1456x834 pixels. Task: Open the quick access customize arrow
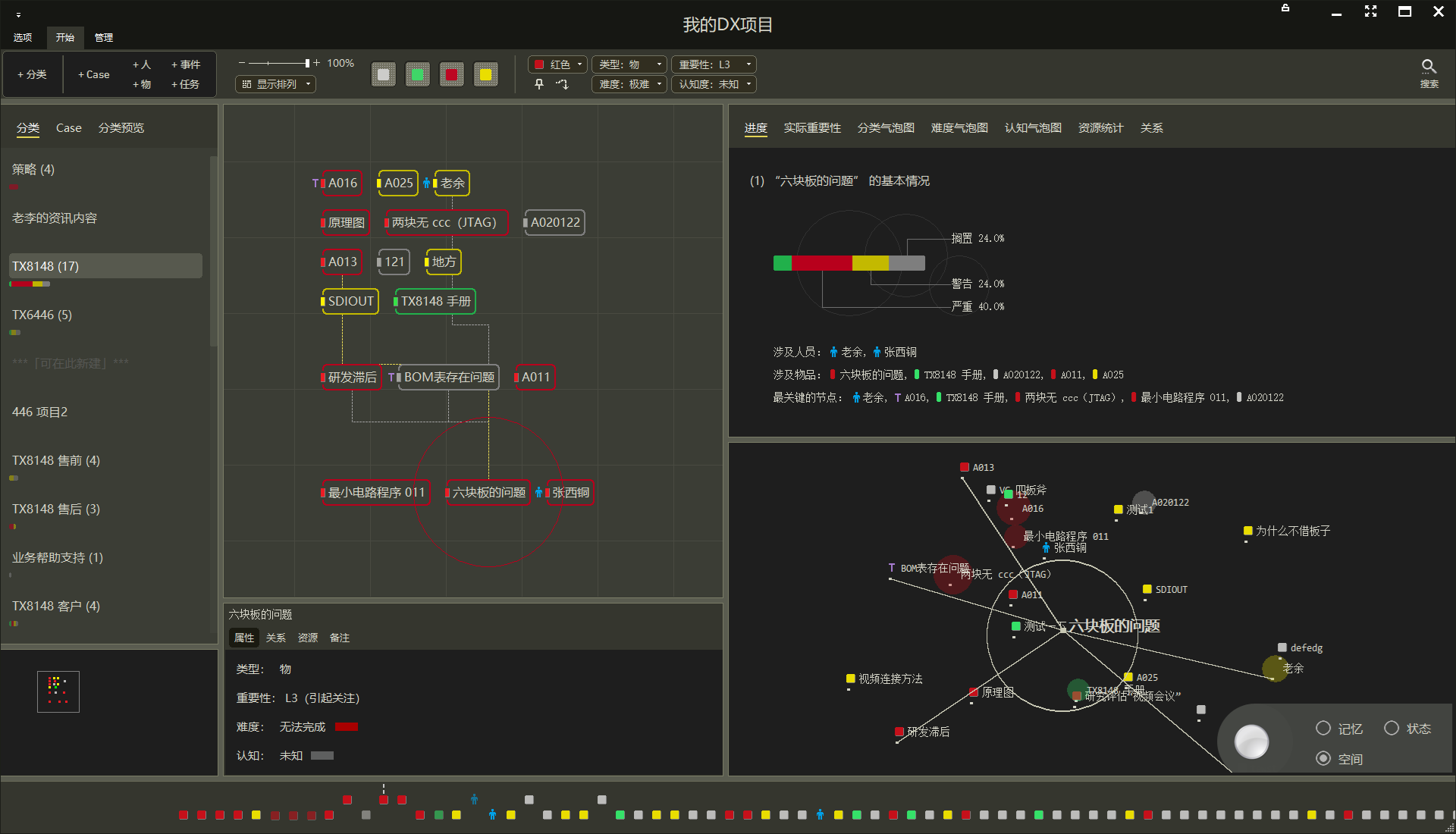coord(19,14)
